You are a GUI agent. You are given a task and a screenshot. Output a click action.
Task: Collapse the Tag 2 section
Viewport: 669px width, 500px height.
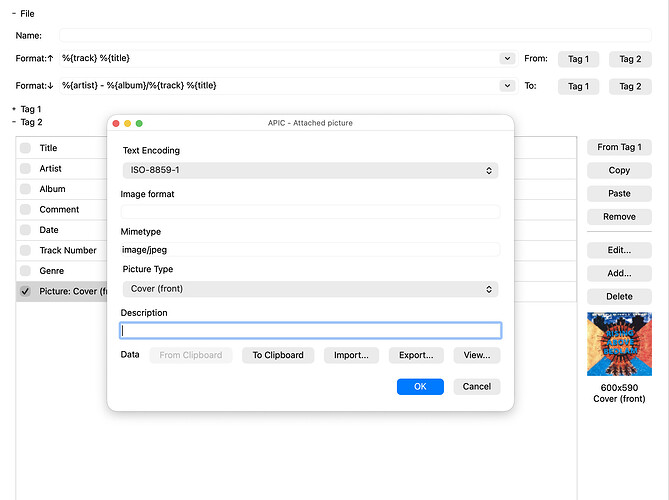pyautogui.click(x=14, y=122)
